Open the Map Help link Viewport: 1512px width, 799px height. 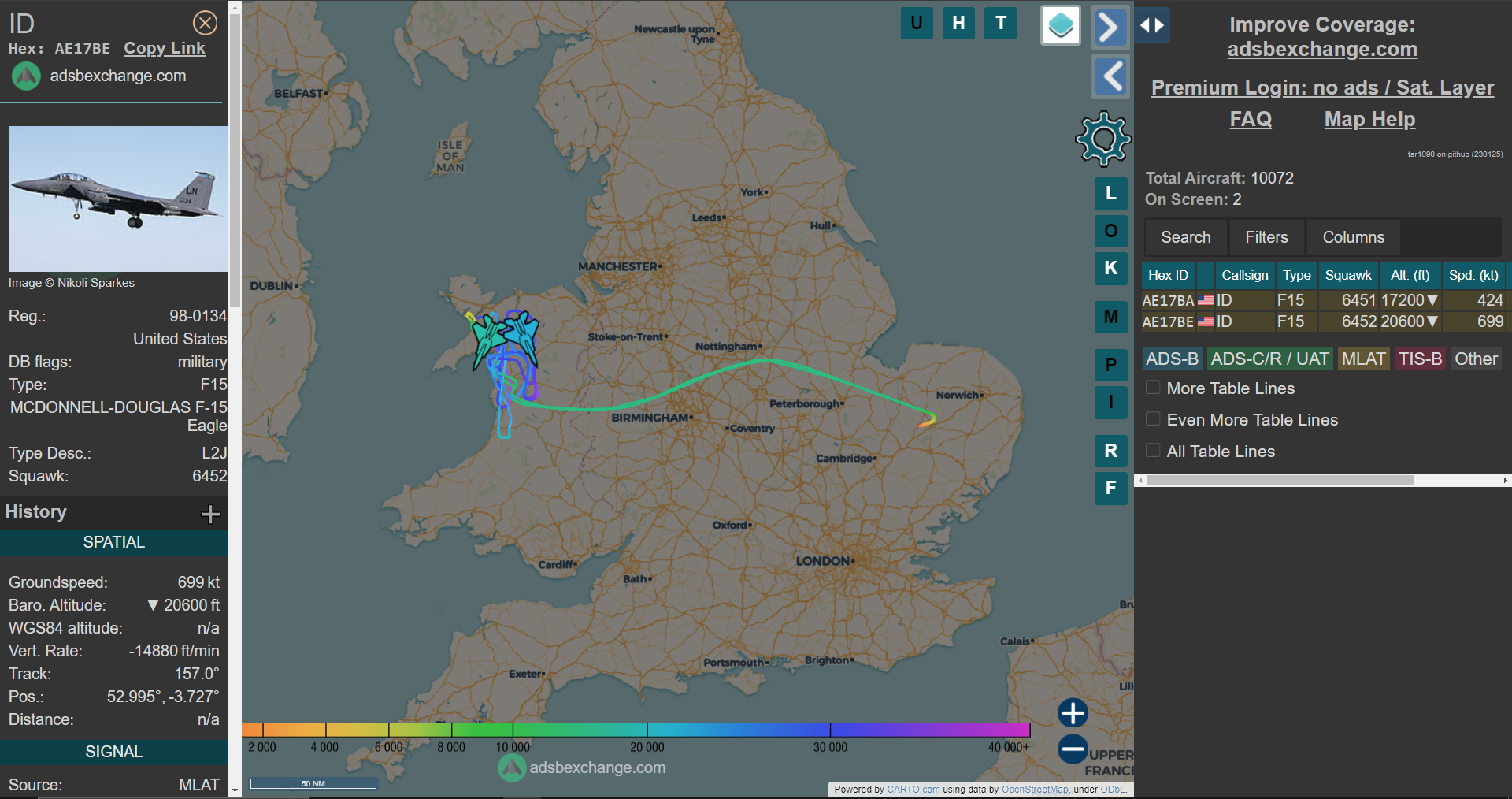coord(1369,119)
